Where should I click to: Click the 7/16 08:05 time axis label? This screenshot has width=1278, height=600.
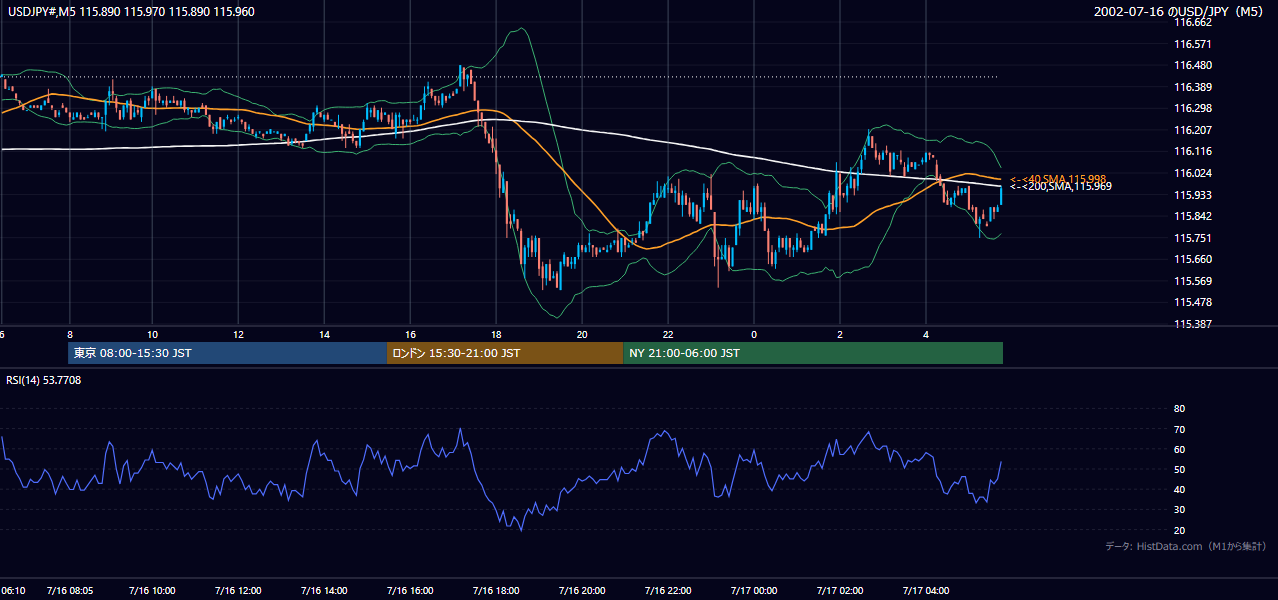tap(70, 591)
